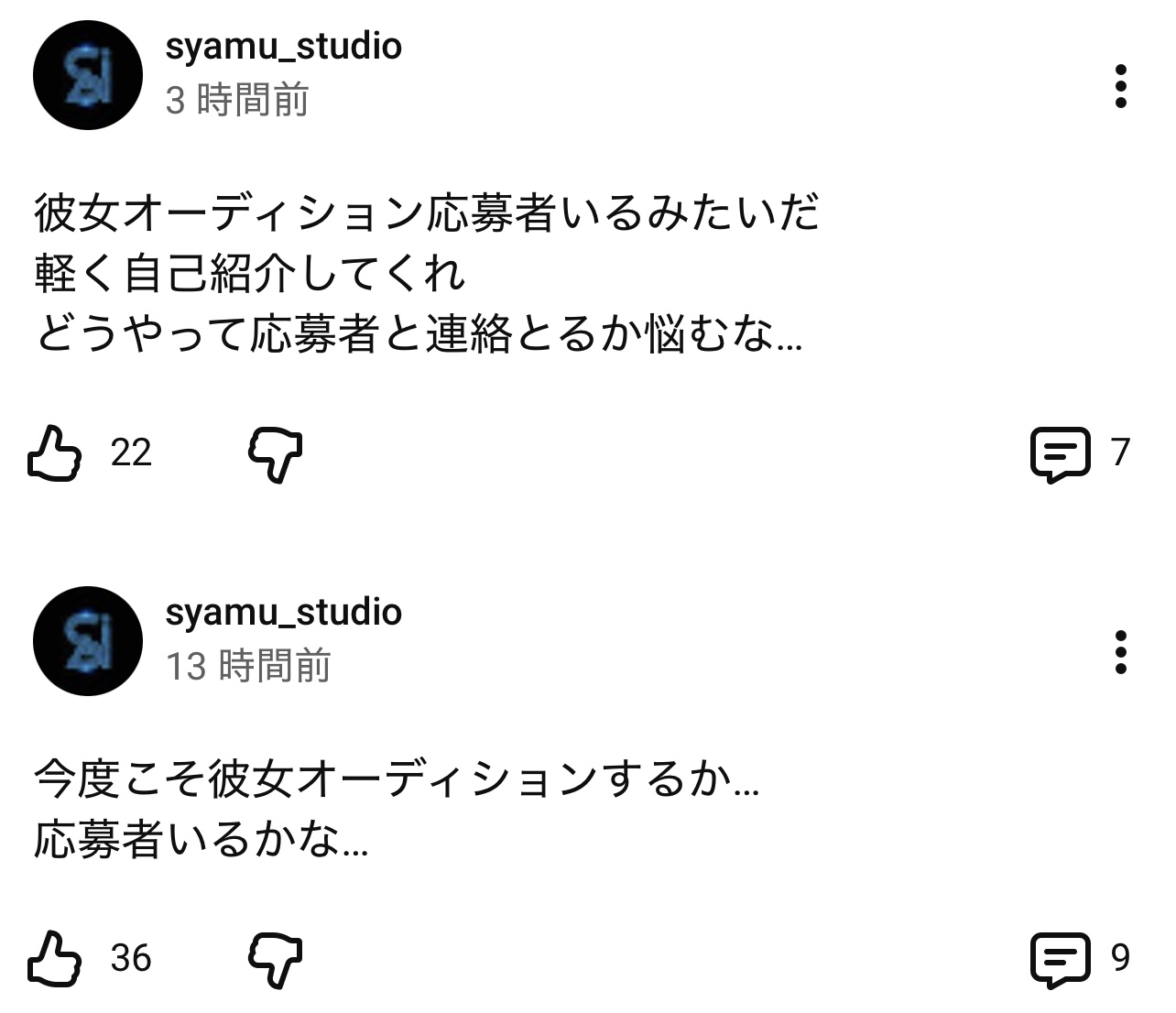
Task: Click the comment count 7
Action: coord(1120,452)
